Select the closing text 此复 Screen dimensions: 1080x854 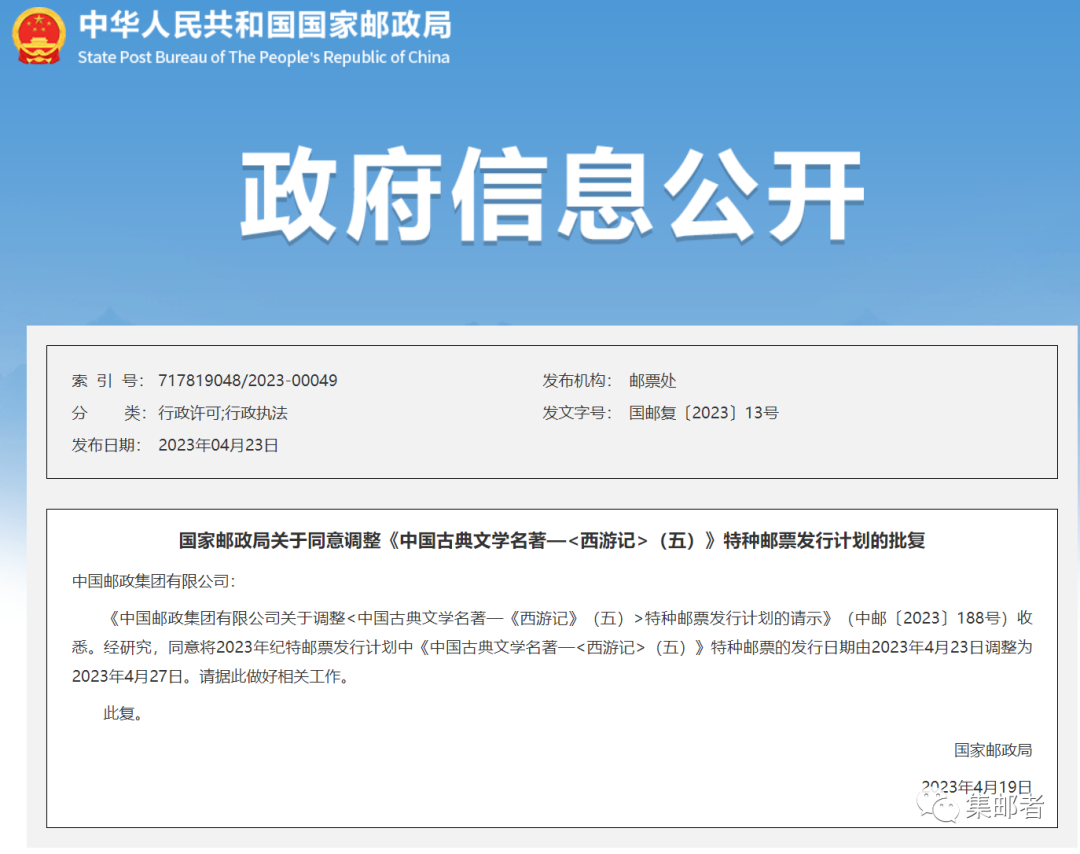tap(123, 714)
